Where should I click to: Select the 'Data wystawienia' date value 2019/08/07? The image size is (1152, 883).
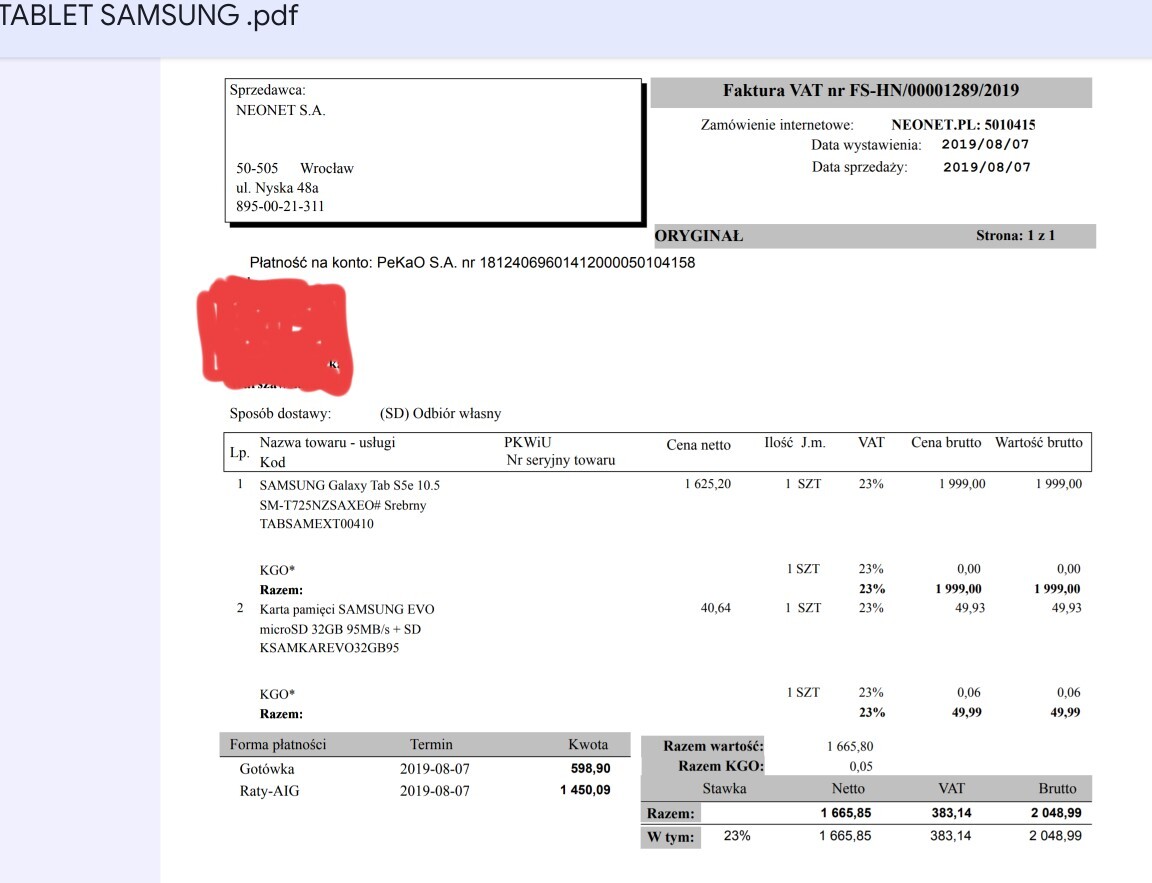pyautogui.click(x=985, y=144)
